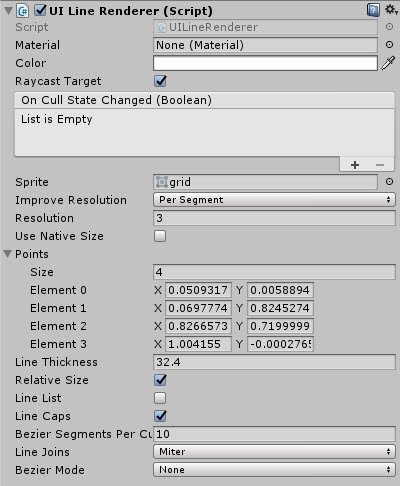Click the C# script icon in the component header

(23, 11)
